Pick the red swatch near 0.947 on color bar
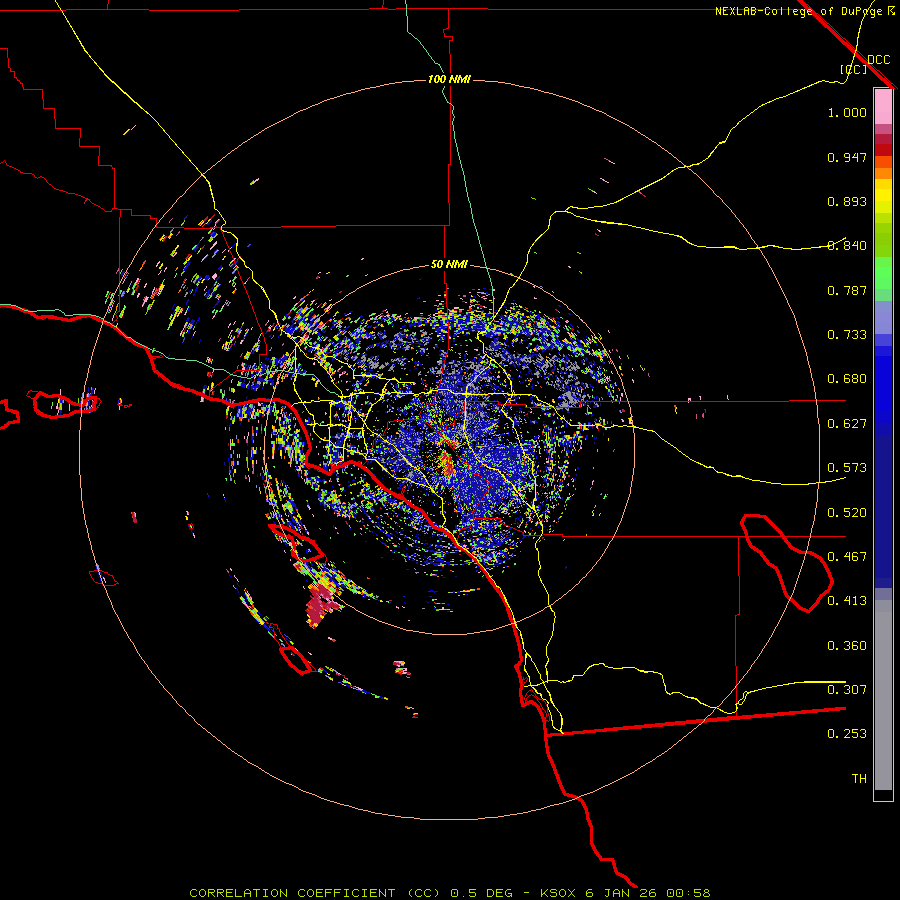Image resolution: width=900 pixels, height=900 pixels. (x=883, y=150)
